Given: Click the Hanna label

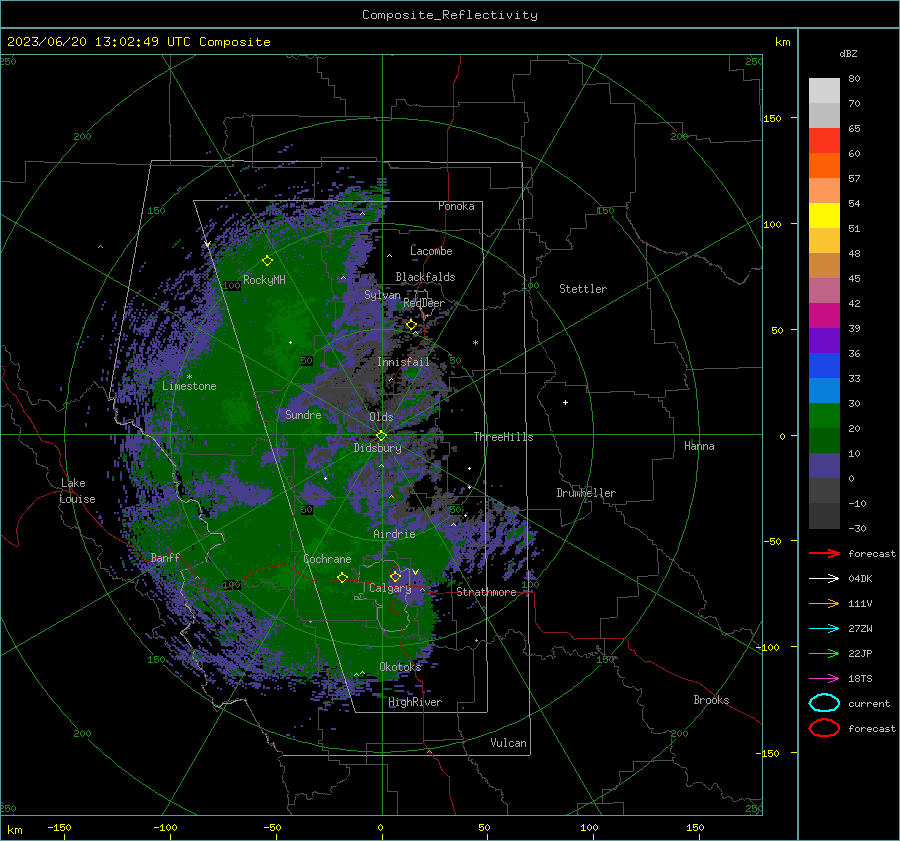Looking at the screenshot, I should [699, 446].
